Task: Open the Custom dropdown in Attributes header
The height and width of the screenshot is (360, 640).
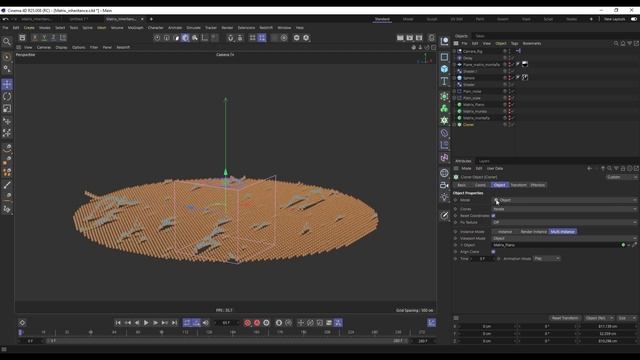Action: coord(622,177)
